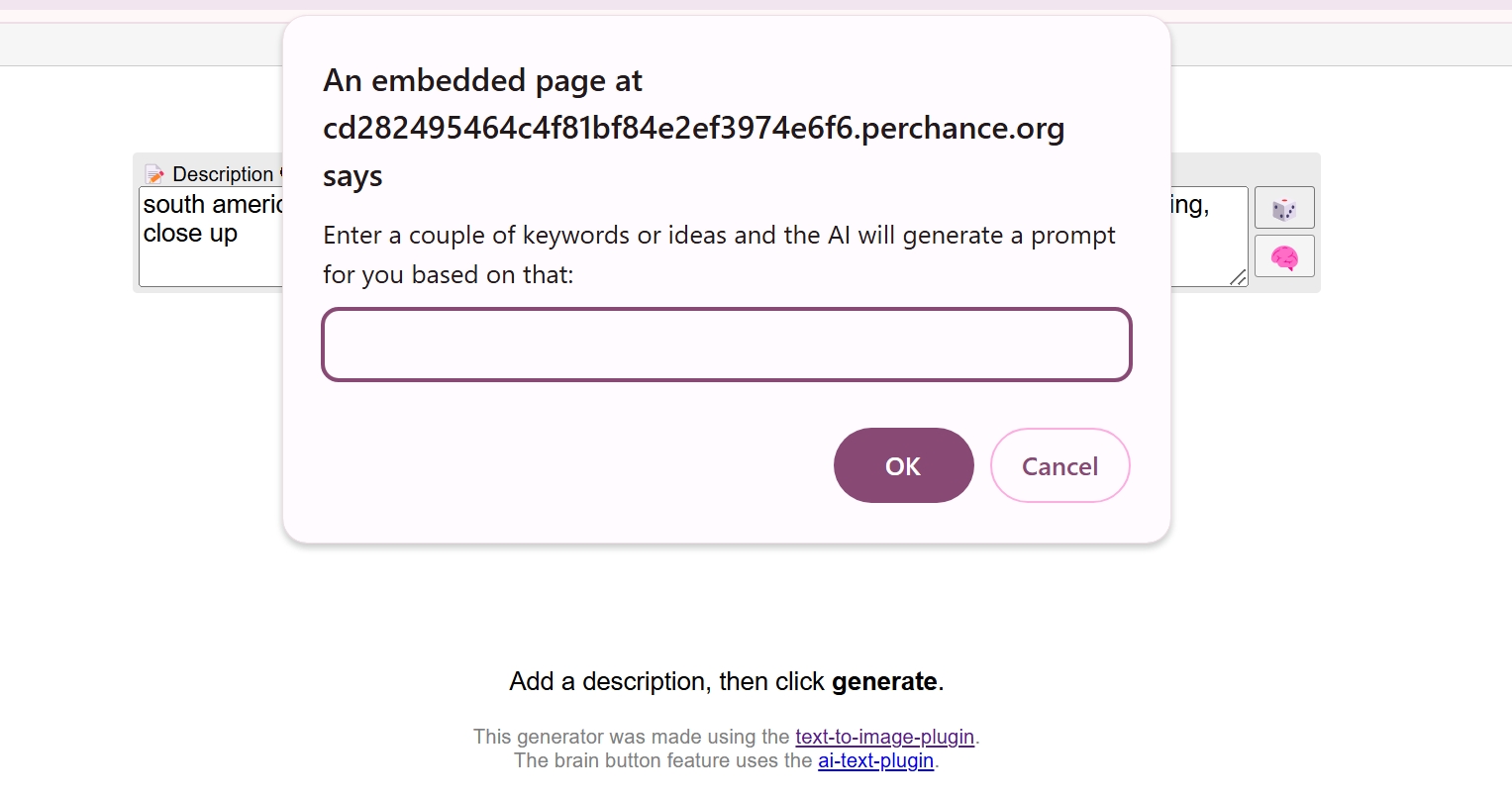Click 'The brain button feature uses the' text
This screenshot has width=1512, height=799.
pyautogui.click(x=663, y=760)
